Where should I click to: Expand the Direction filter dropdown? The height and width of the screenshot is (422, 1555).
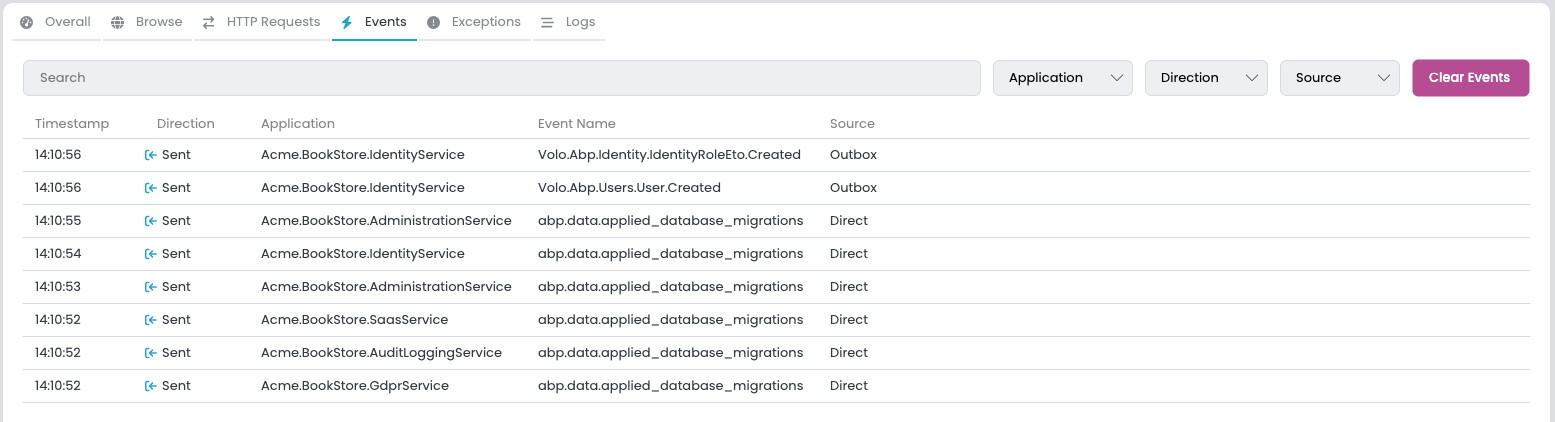coord(1206,78)
